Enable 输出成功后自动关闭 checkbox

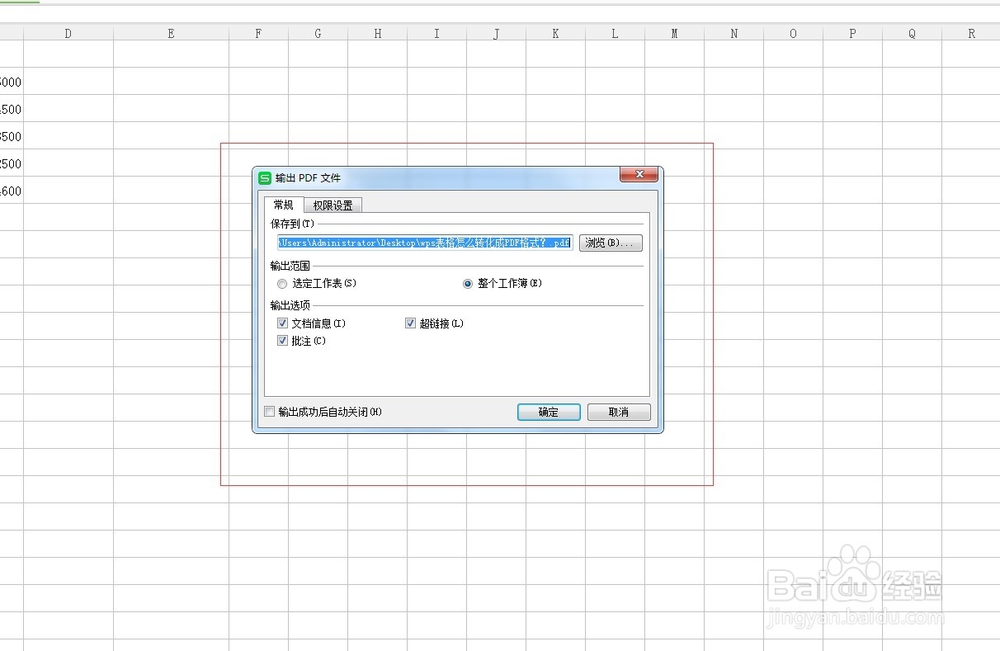coord(270,412)
